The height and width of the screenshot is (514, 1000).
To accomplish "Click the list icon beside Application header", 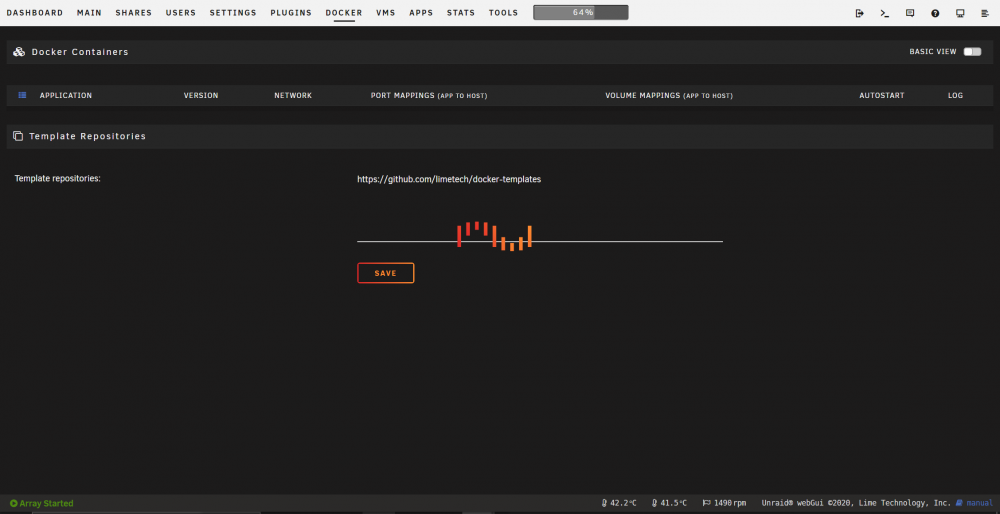I will [x=22, y=95].
